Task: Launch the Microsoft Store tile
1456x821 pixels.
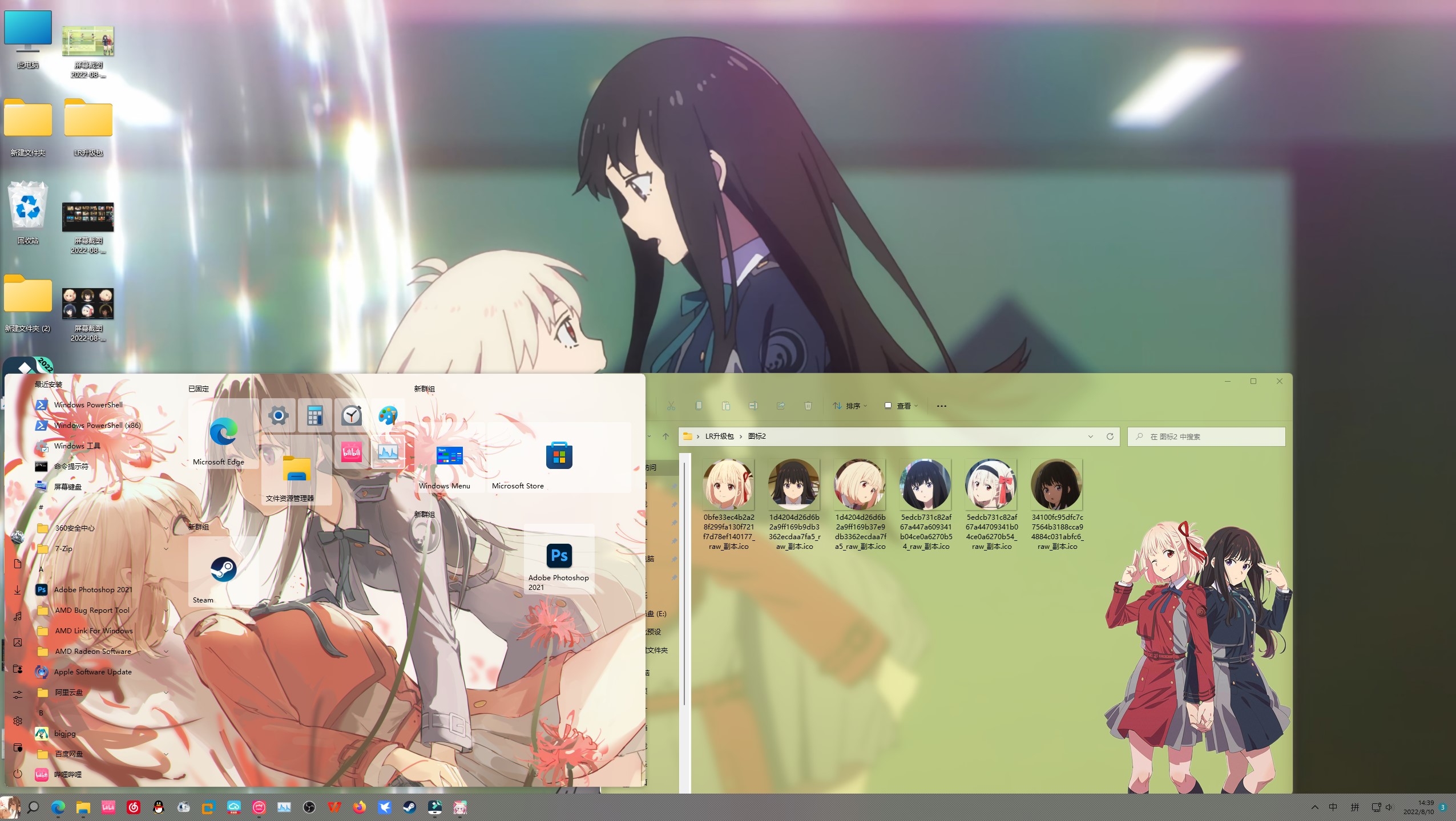Action: tap(559, 458)
